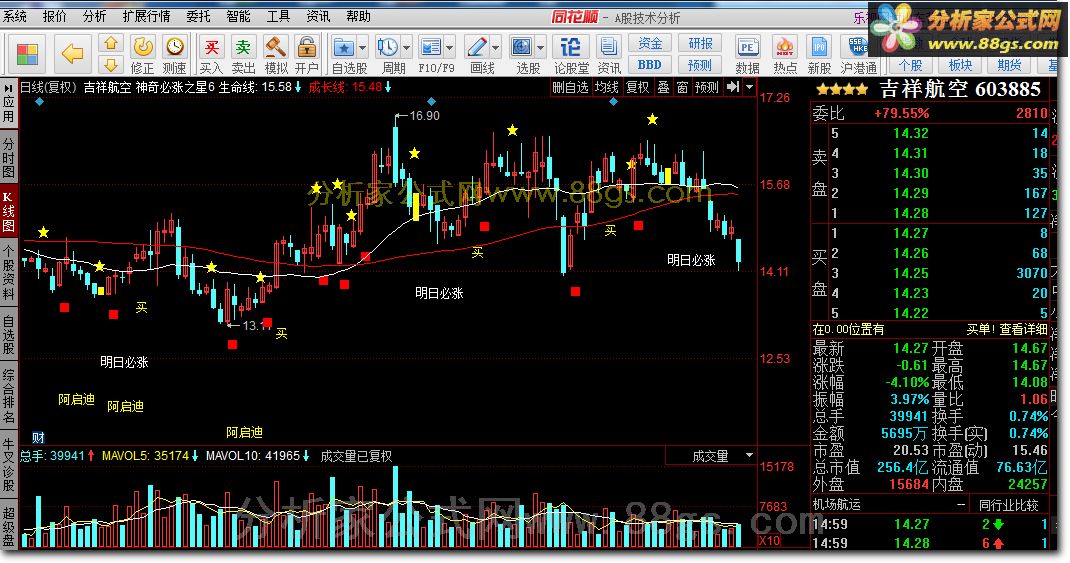Toggle the 叠 overlay option
This screenshot has height=563, width=1070.
[663, 87]
